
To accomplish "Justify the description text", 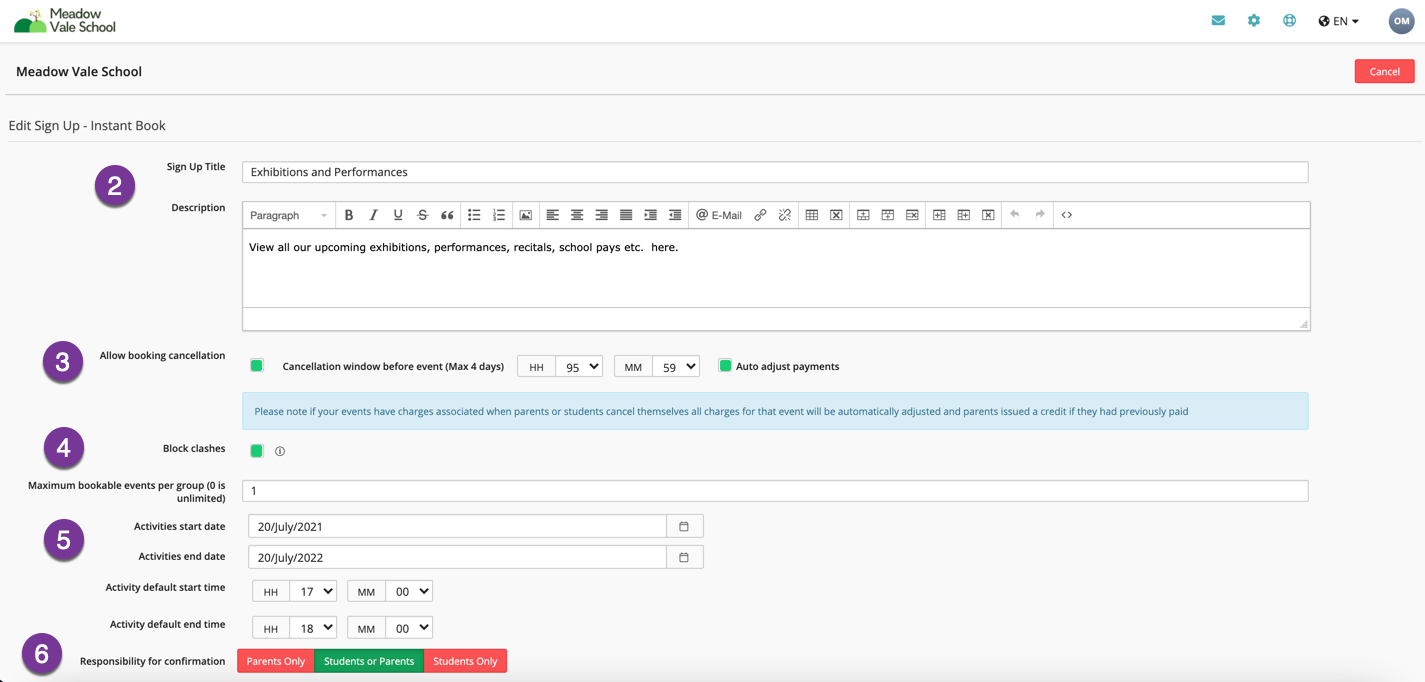I will click(x=626, y=215).
